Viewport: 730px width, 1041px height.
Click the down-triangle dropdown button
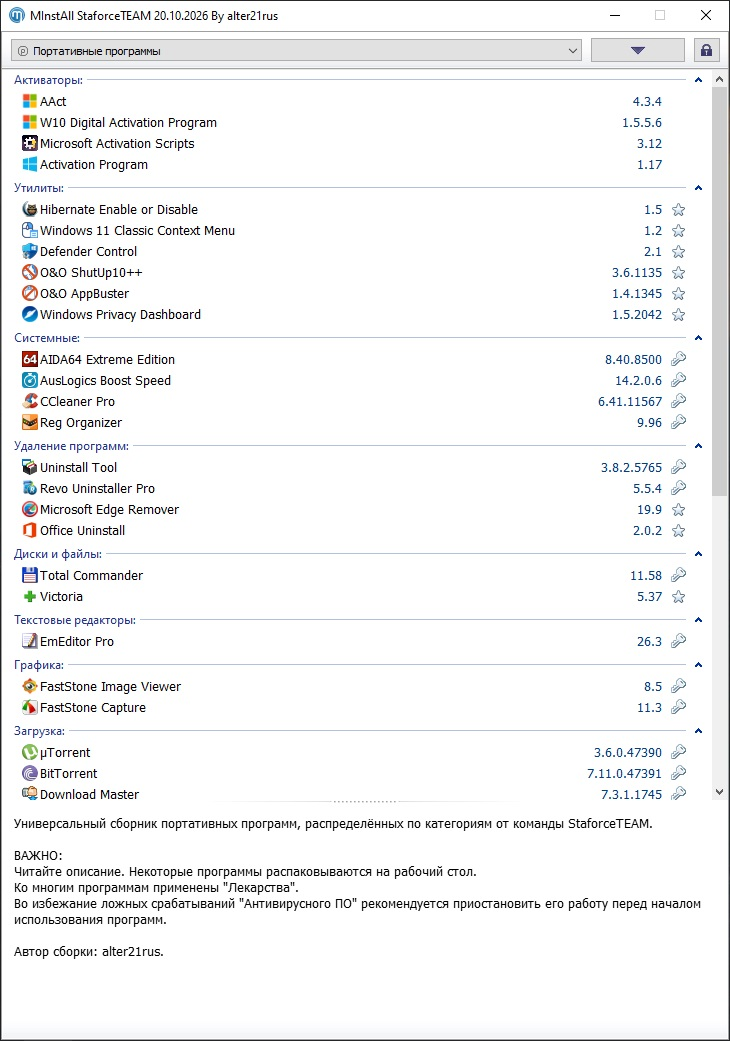point(638,50)
